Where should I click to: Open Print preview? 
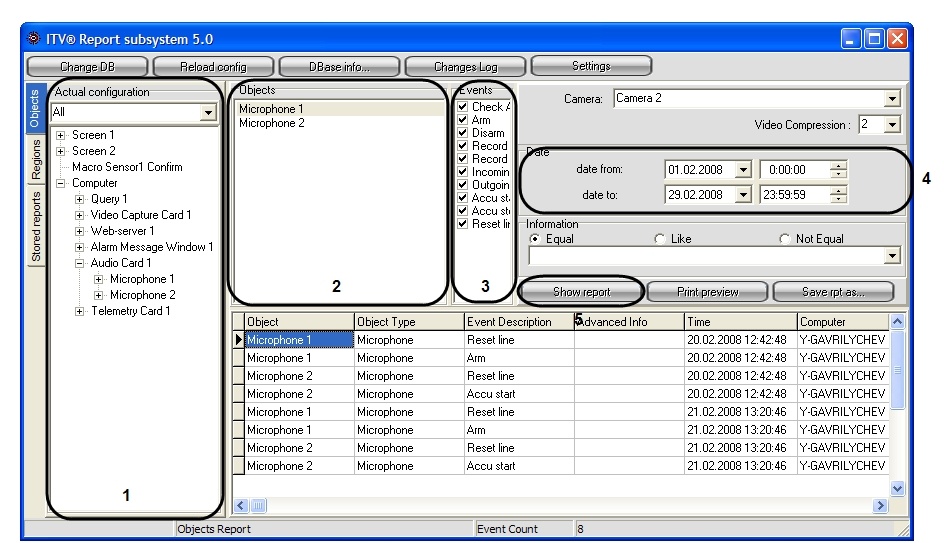point(706,292)
